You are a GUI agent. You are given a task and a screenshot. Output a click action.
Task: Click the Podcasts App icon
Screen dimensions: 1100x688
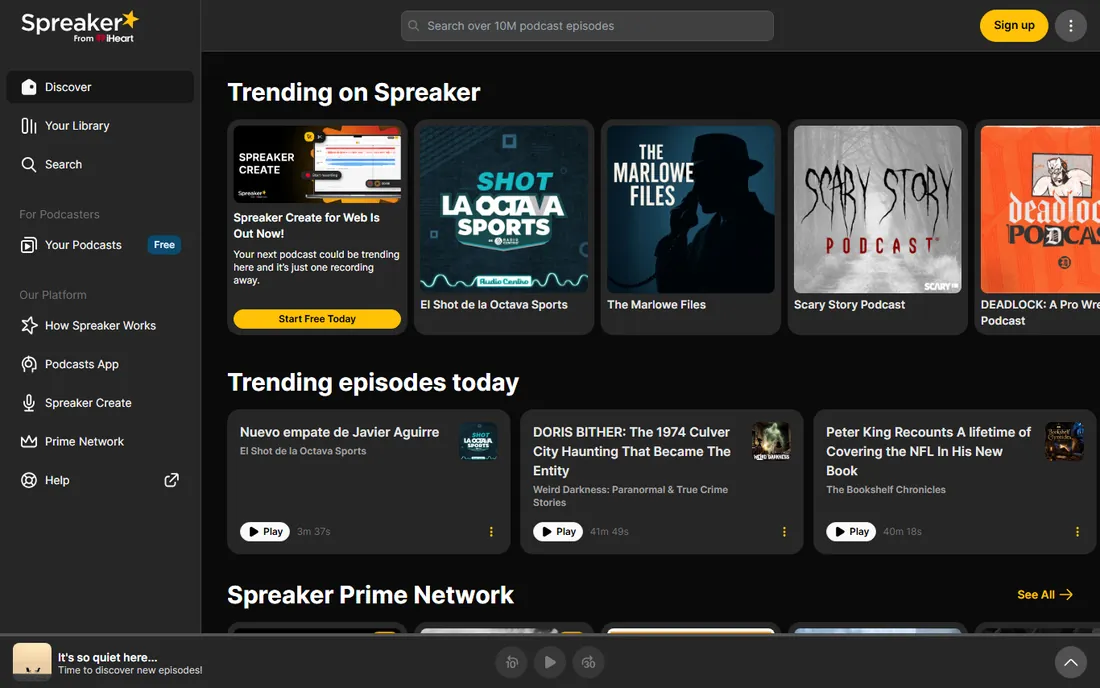tap(29, 364)
